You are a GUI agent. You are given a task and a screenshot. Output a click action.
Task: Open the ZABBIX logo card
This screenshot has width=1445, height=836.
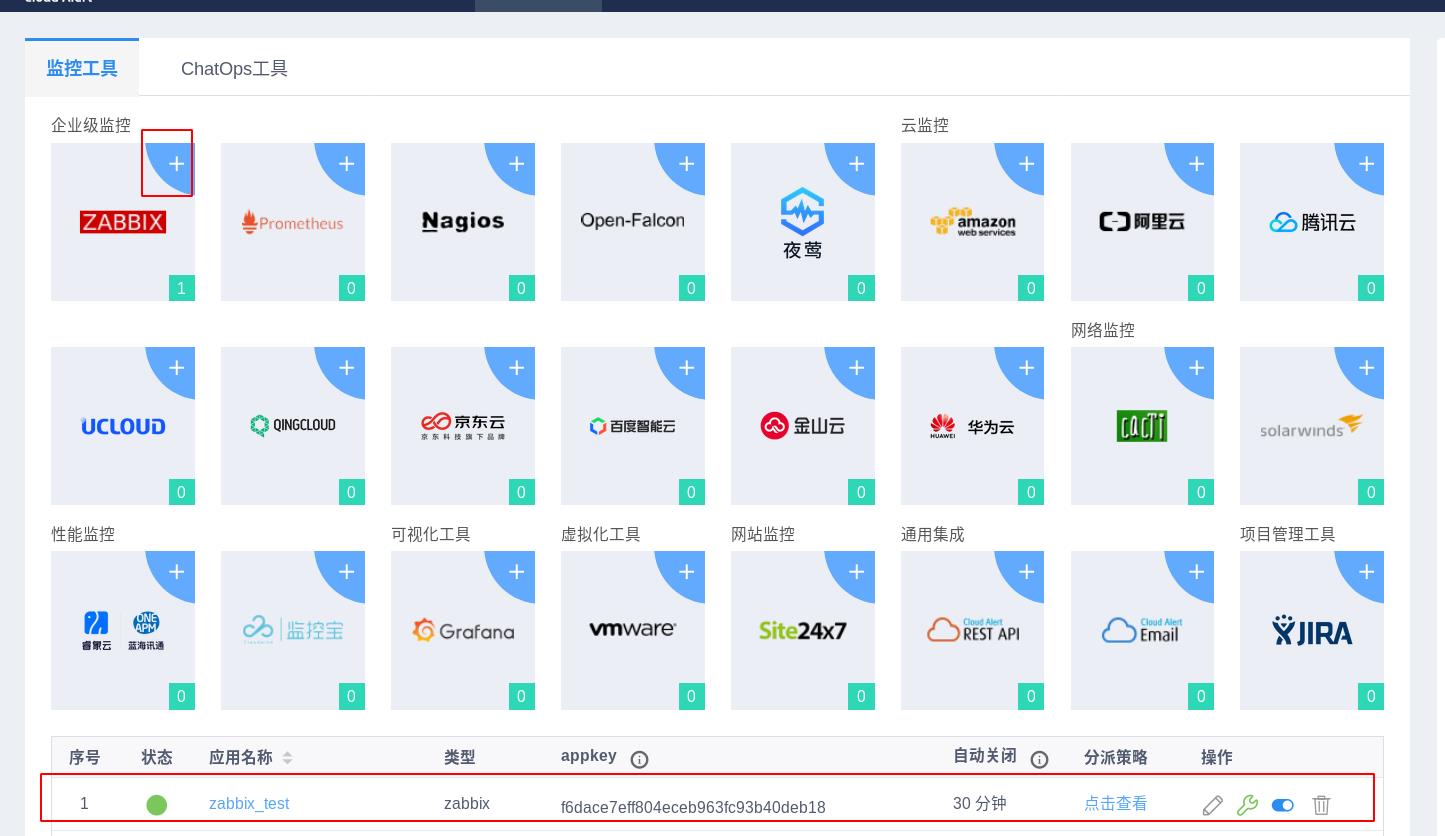tap(123, 222)
